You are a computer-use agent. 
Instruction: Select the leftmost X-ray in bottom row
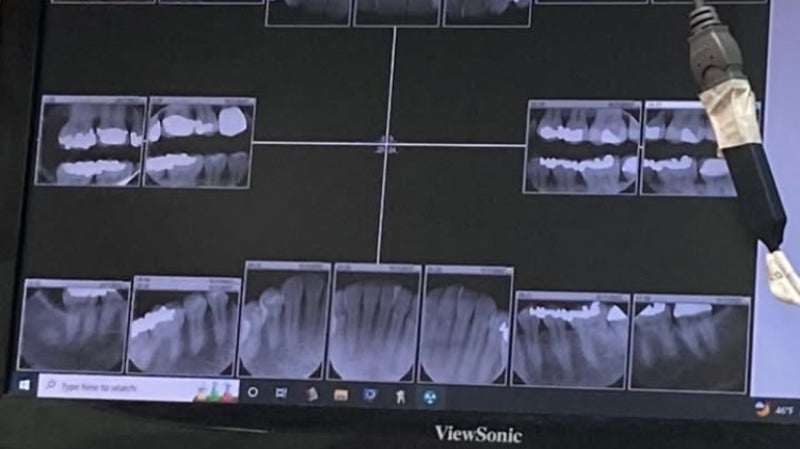click(x=74, y=327)
